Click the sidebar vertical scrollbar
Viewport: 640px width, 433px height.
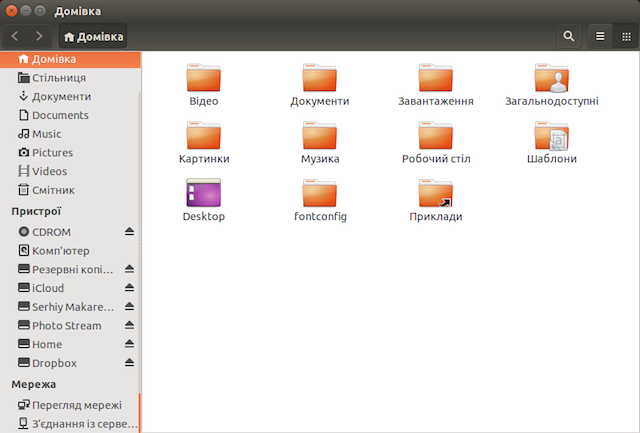140,412
